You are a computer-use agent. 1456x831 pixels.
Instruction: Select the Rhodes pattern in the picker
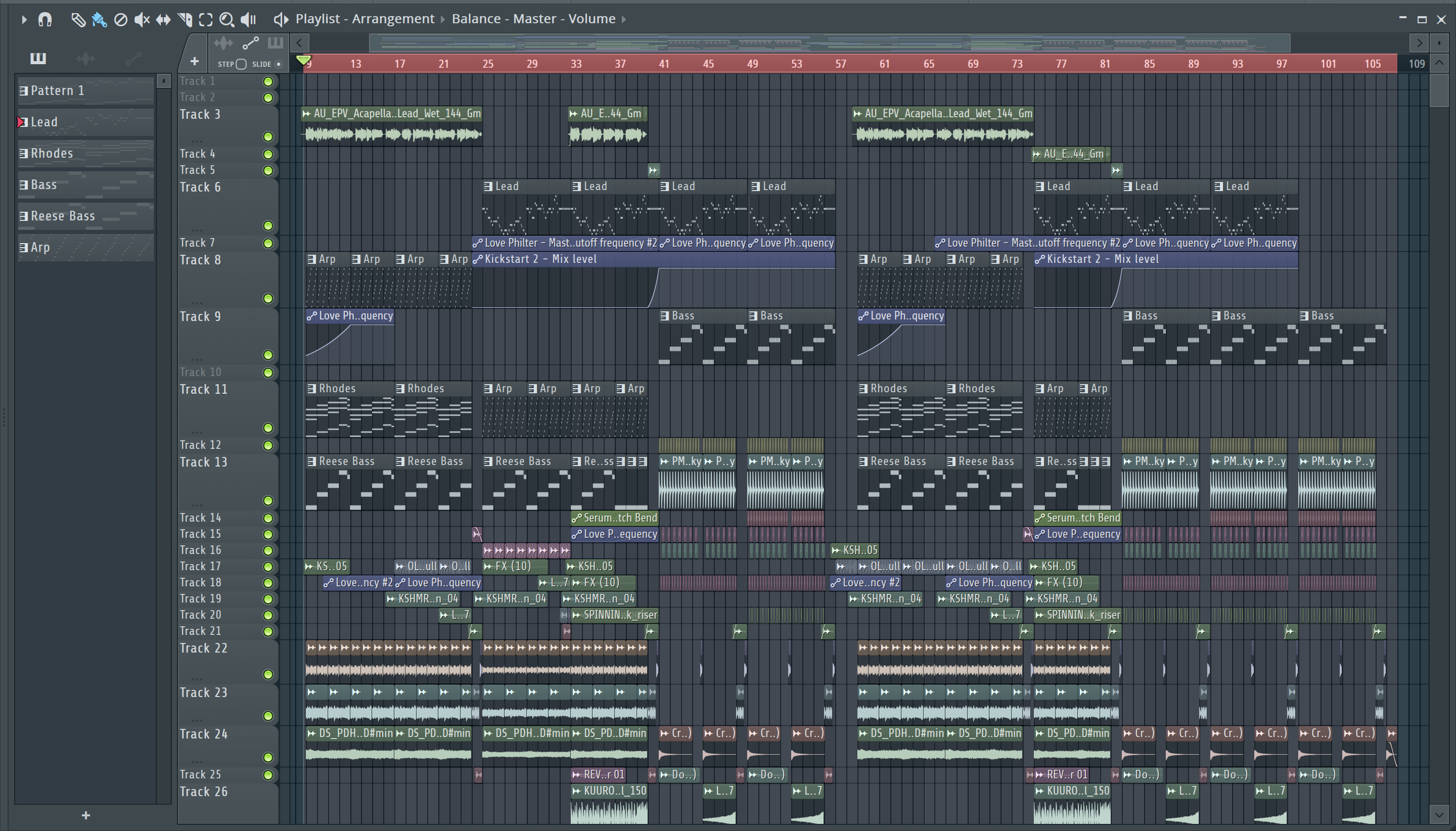85,153
